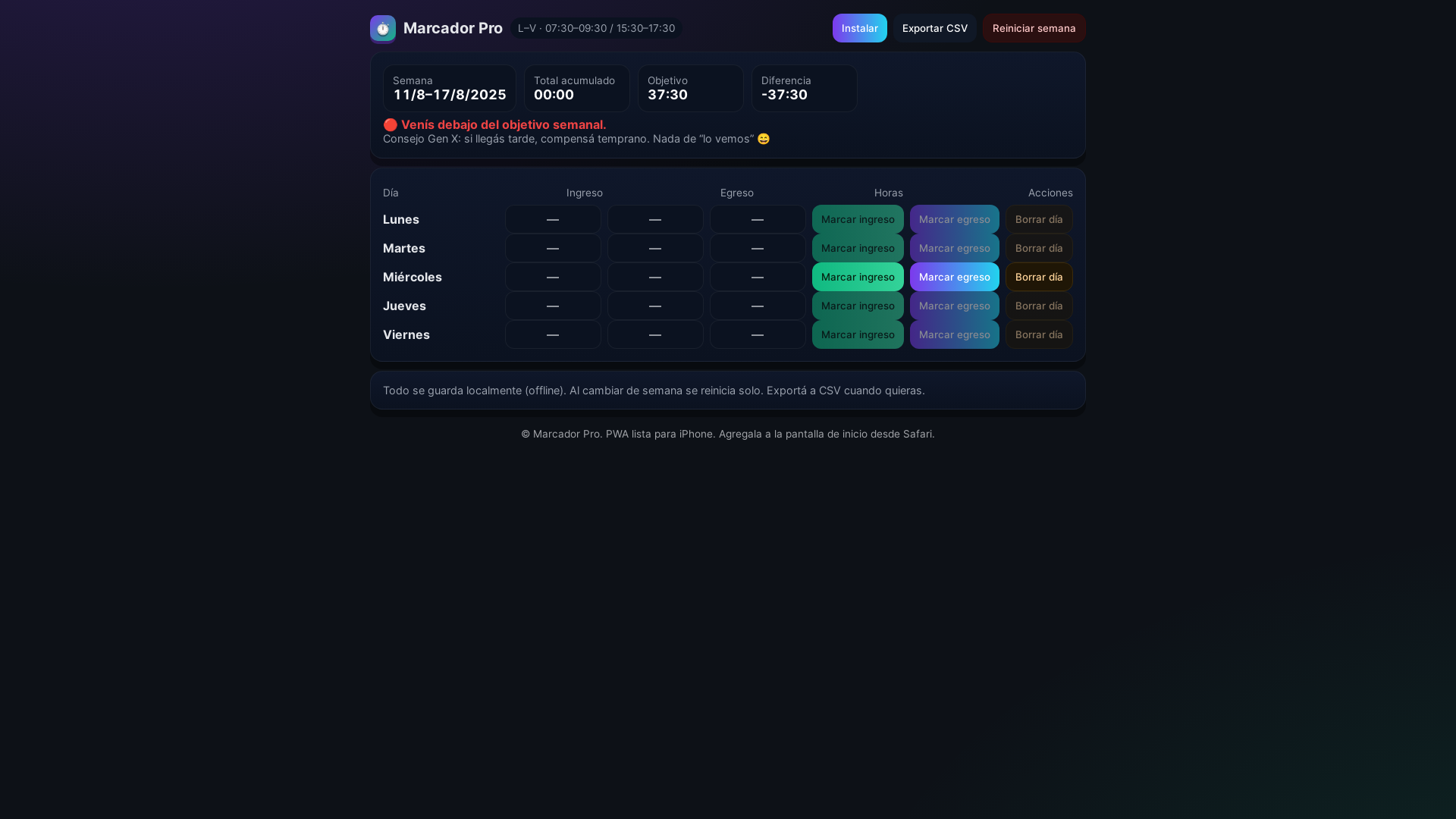The height and width of the screenshot is (819, 1456).
Task: Click the Ingreso column header
Action: pyautogui.click(x=584, y=193)
